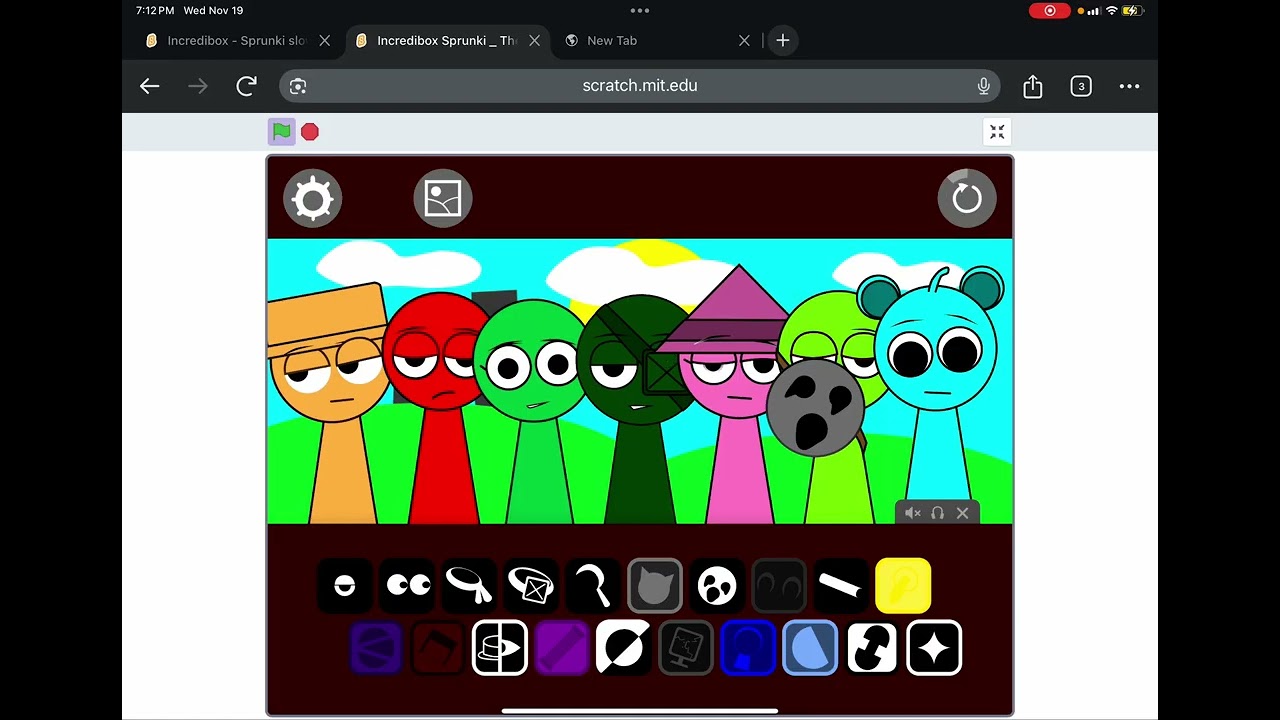Viewport: 1280px width, 720px height.
Task: Select the white bone-shaped icon
Action: tap(872, 648)
